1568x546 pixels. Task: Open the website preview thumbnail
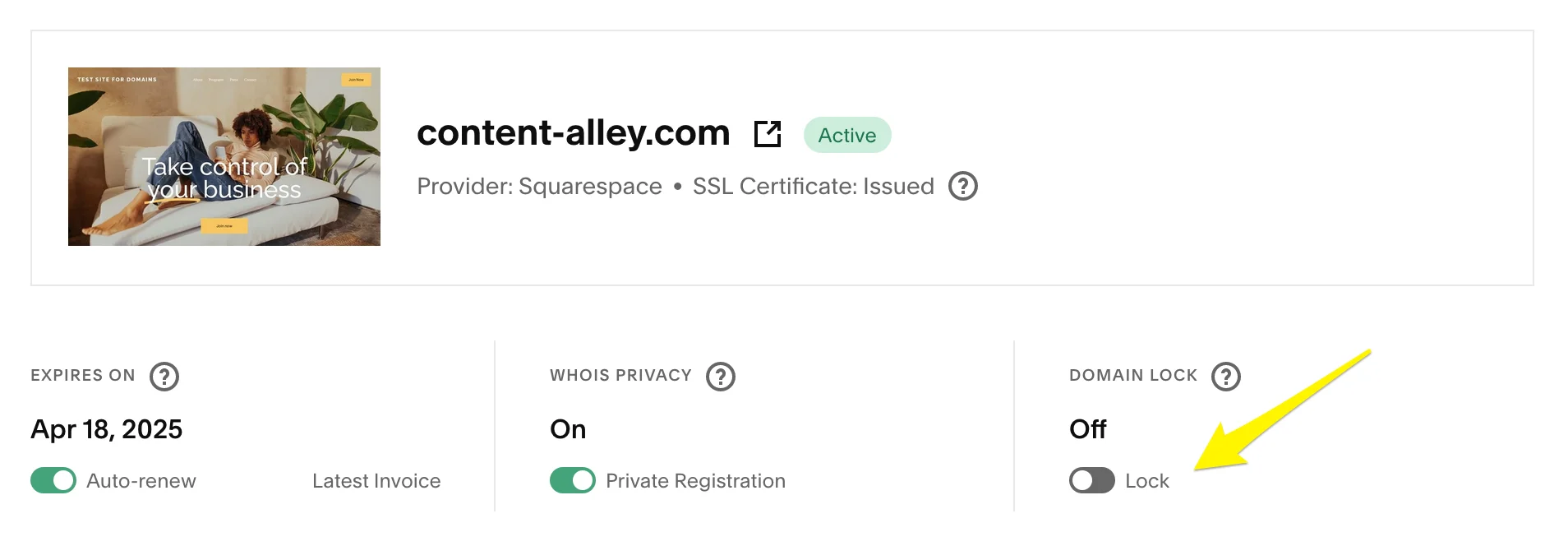[x=224, y=156]
